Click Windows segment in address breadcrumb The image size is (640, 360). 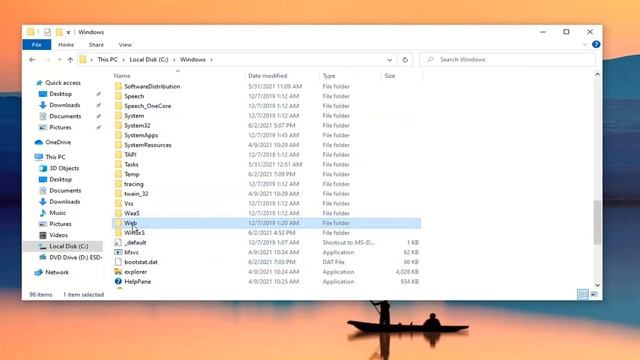193,60
